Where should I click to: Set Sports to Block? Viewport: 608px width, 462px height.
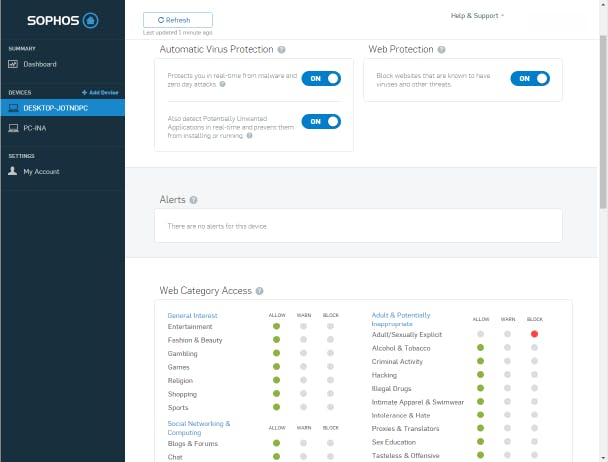pyautogui.click(x=330, y=407)
